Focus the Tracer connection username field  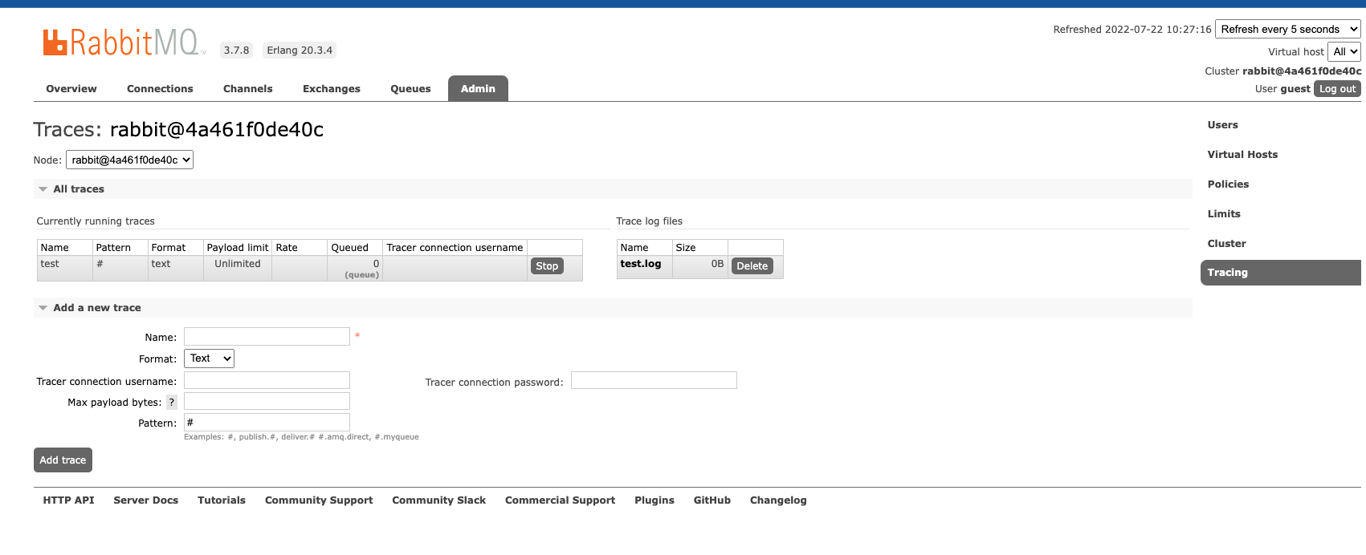[x=267, y=381]
